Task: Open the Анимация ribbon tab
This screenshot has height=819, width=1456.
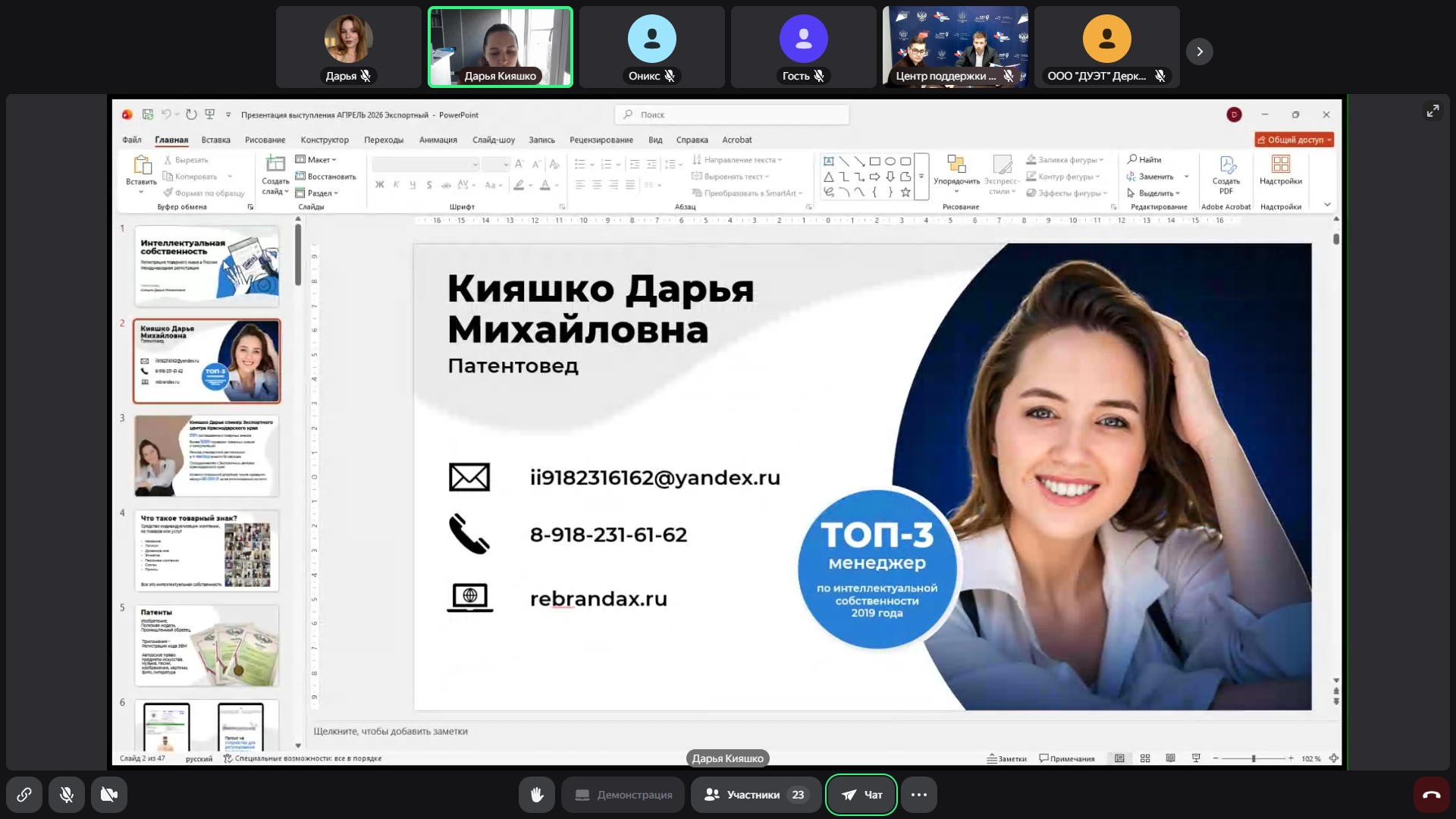Action: tap(438, 140)
